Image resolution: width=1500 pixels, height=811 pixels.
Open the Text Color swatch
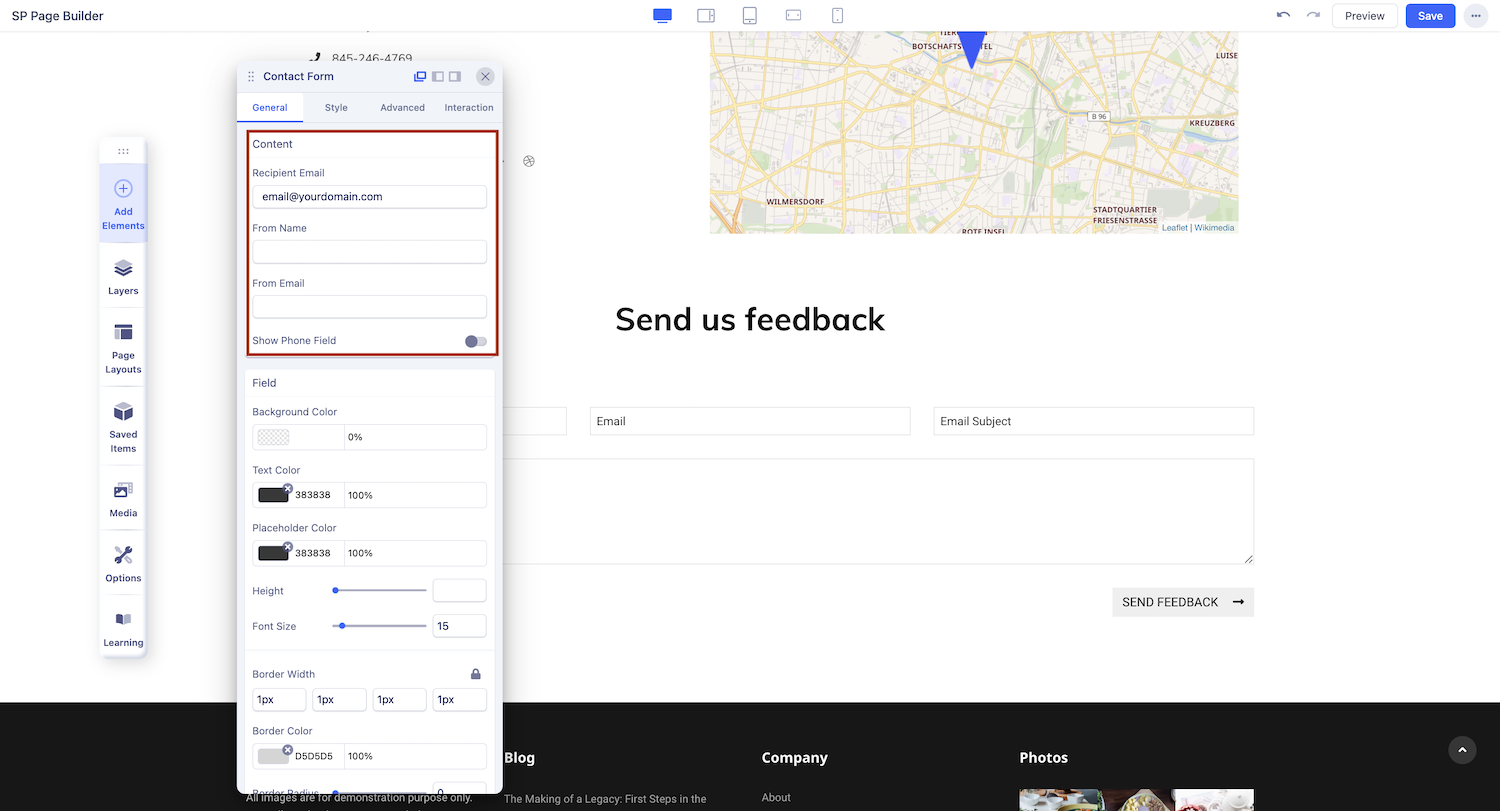pos(273,495)
